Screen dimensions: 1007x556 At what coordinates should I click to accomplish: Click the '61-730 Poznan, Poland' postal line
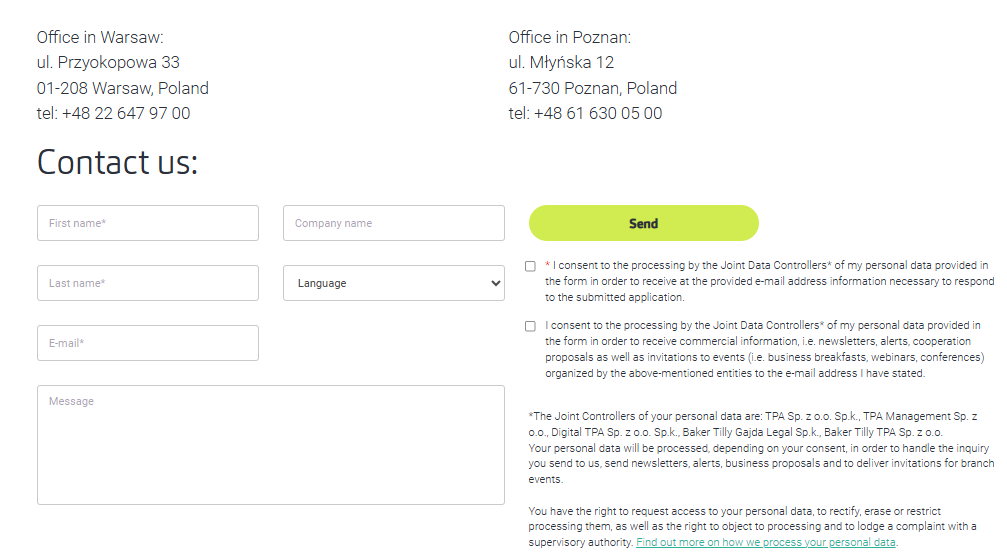point(593,88)
